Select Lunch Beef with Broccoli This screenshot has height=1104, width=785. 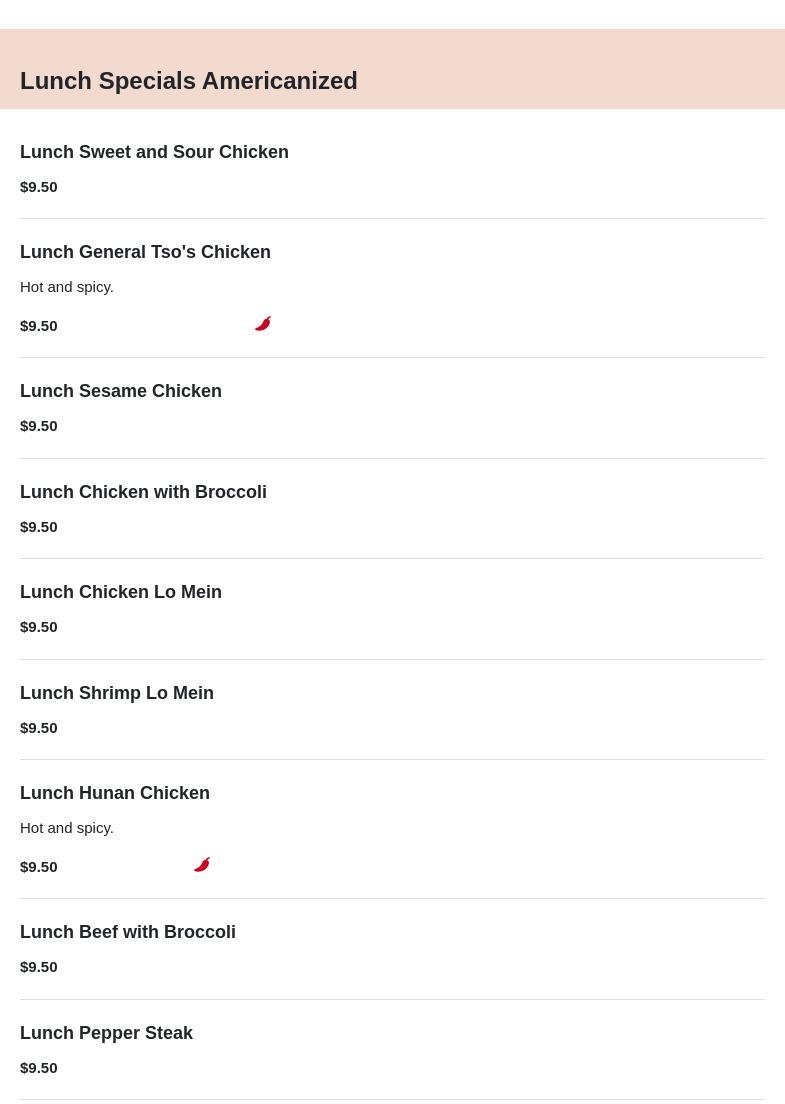(128, 932)
